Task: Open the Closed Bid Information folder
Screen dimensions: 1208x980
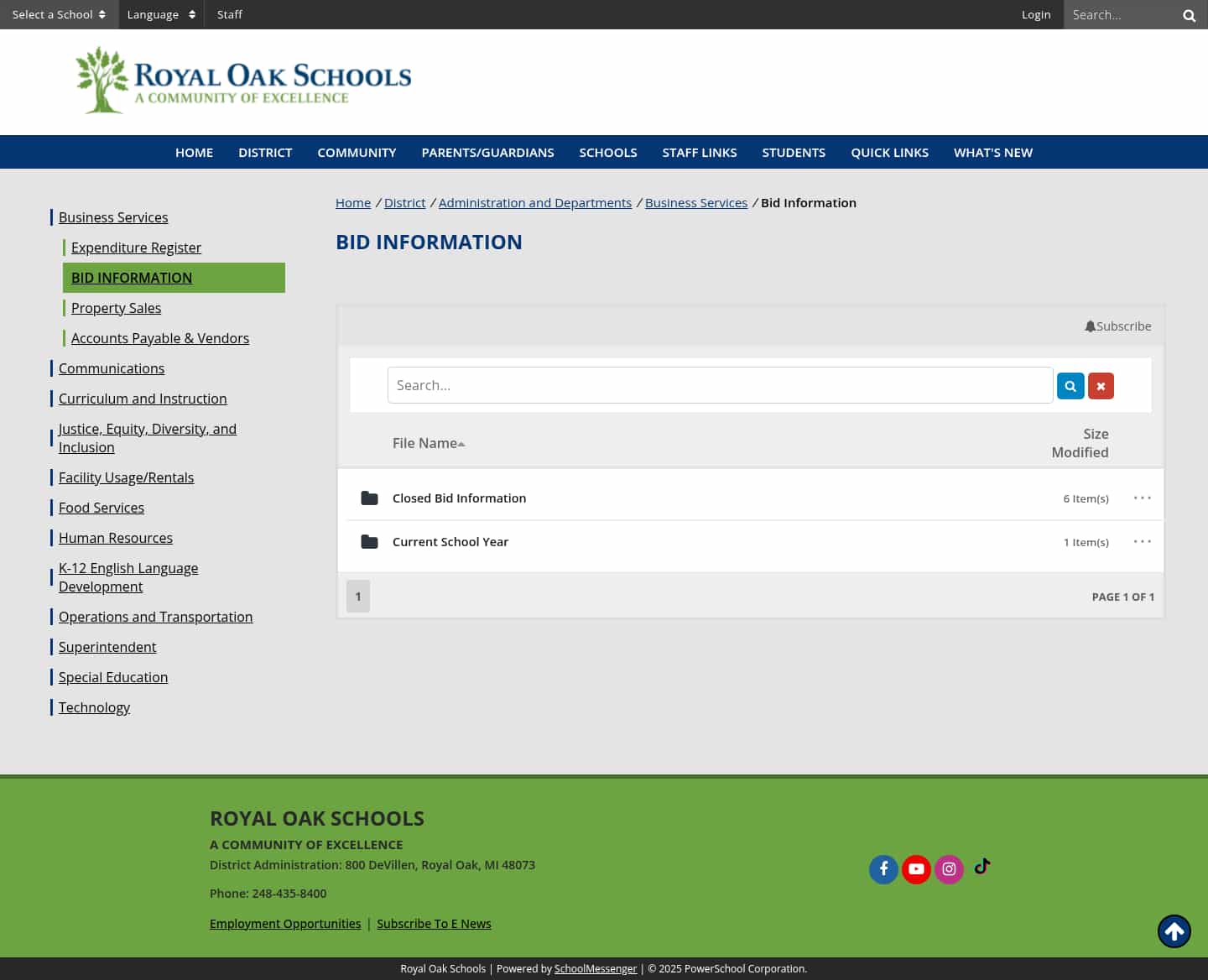Action: (x=459, y=498)
